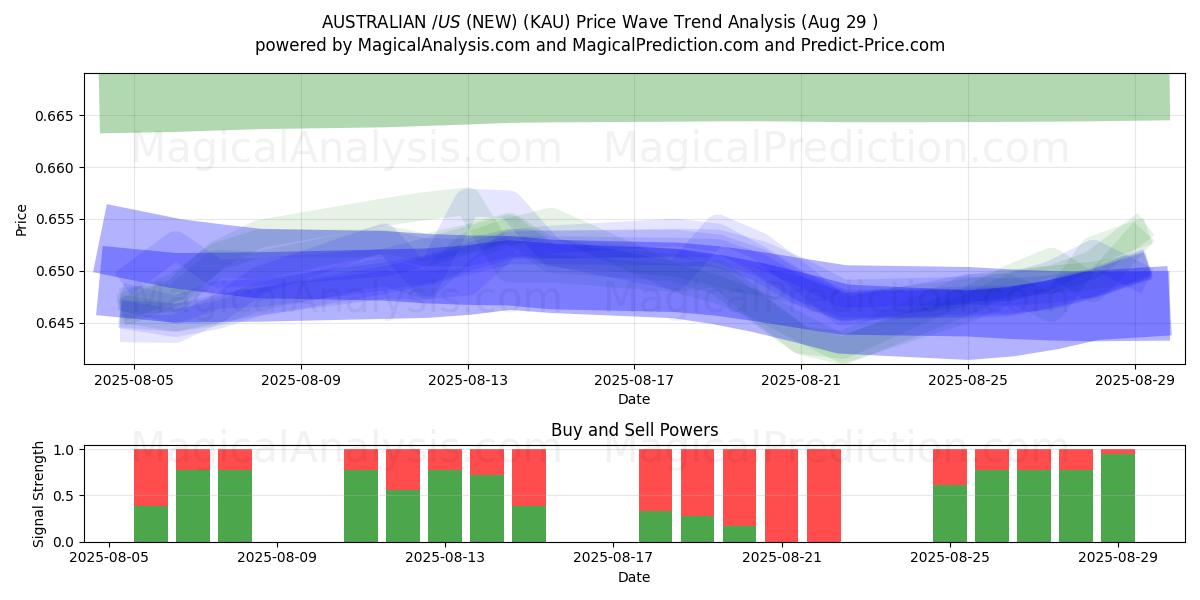Click the 'Buy and Sell Powers' subplot title
The width and height of the screenshot is (1200, 600).
tap(634, 431)
